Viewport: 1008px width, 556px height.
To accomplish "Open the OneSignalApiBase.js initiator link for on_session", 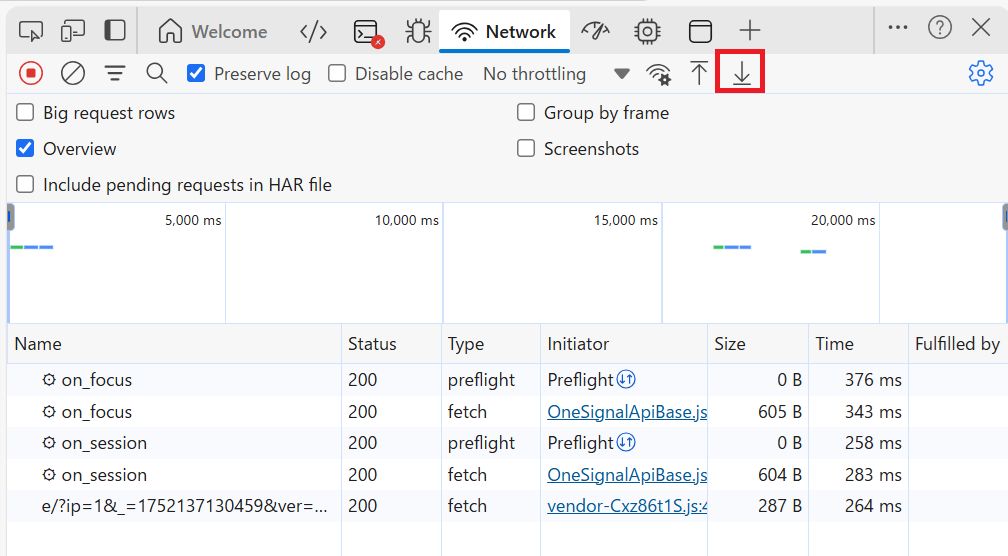I will click(627, 475).
